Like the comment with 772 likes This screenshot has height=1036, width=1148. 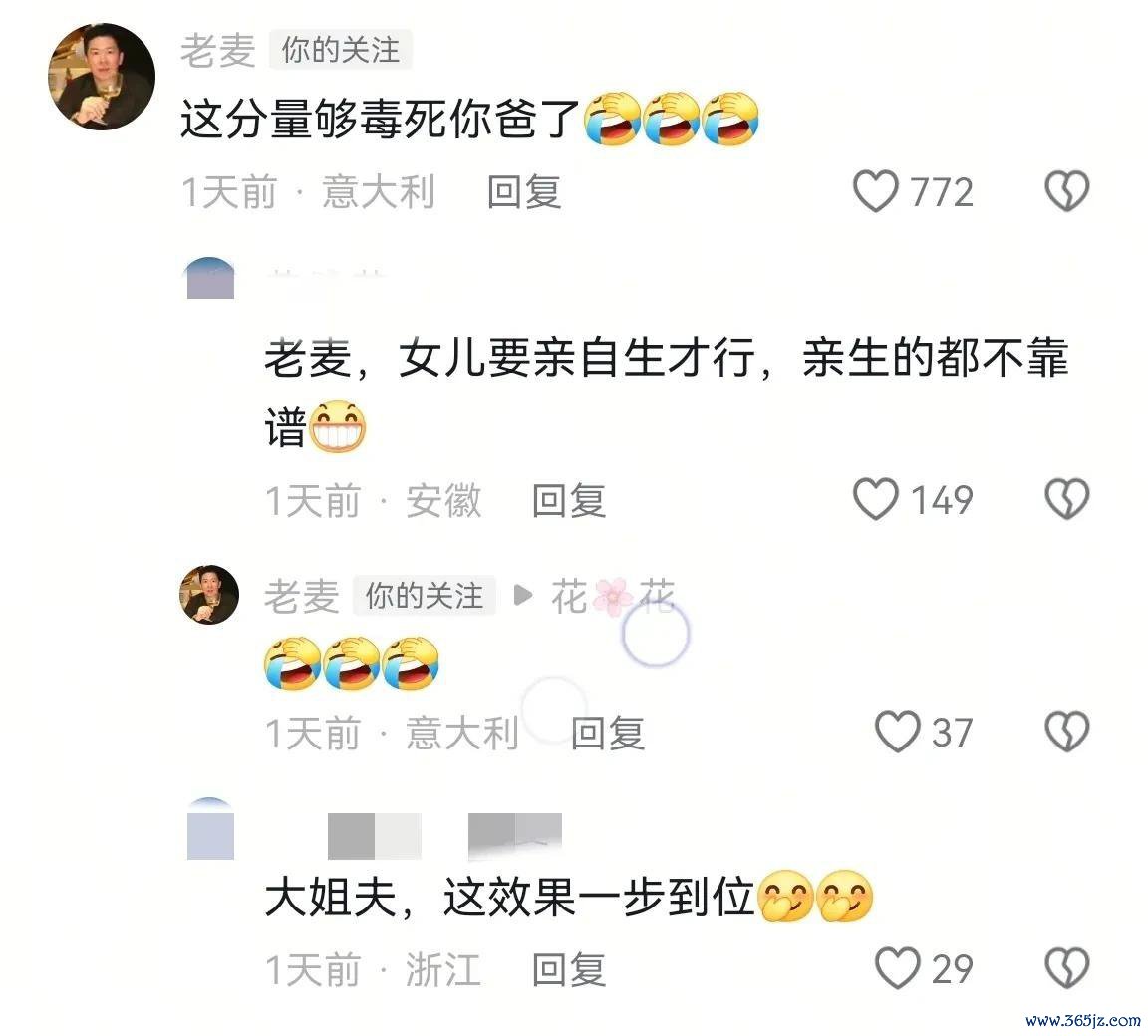pos(875,191)
